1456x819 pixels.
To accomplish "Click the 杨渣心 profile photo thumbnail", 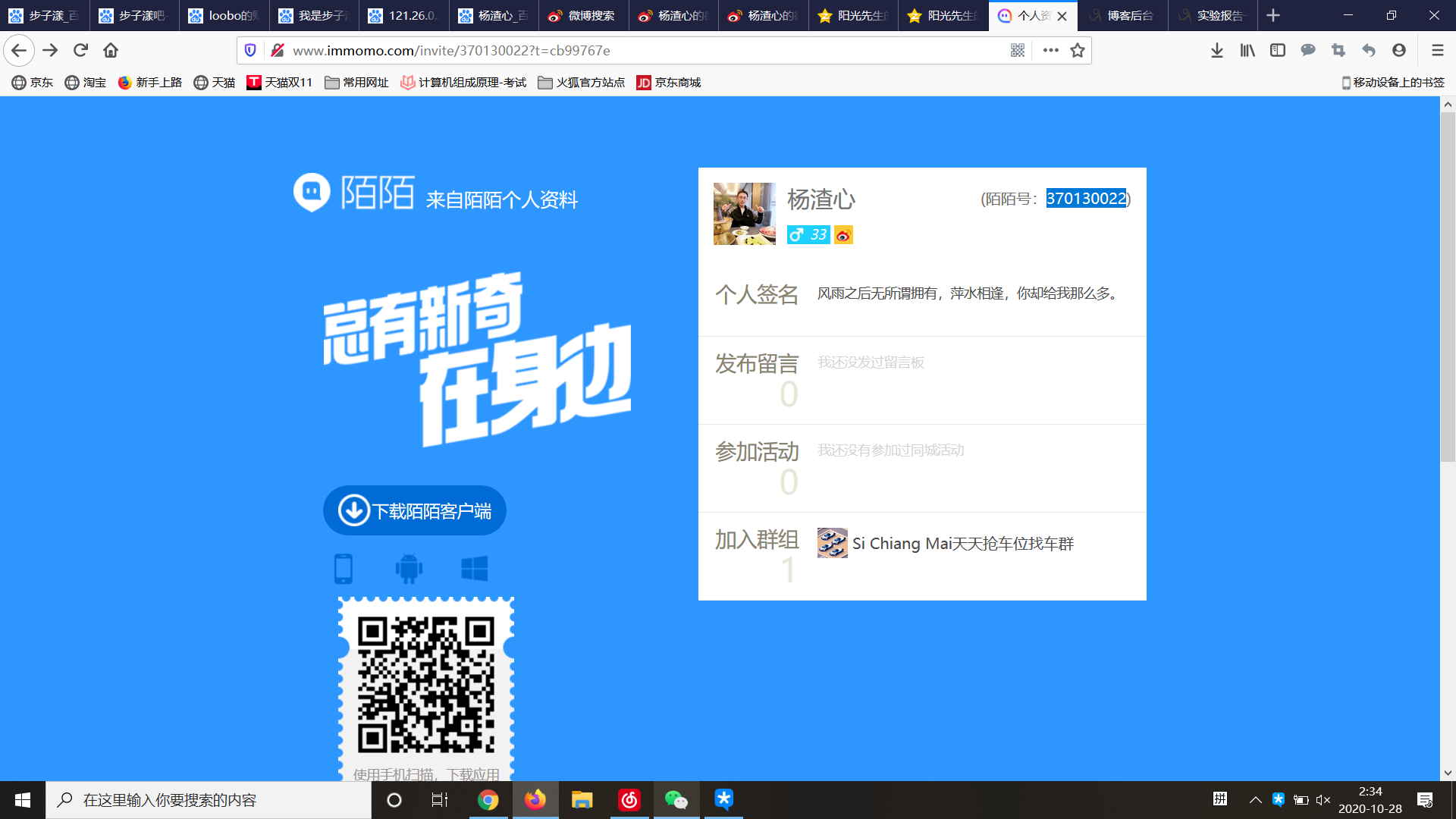I will click(744, 213).
